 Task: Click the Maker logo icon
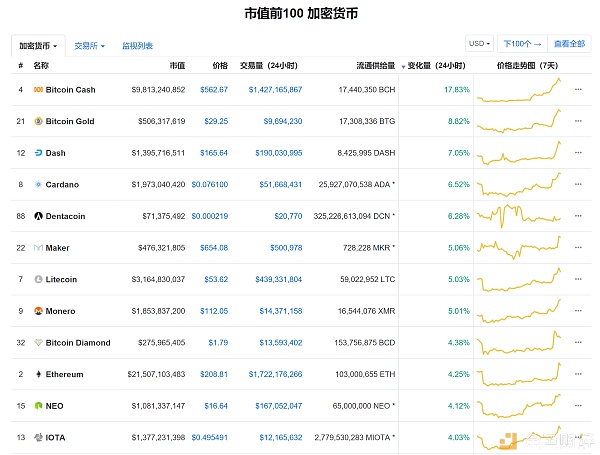pos(38,248)
